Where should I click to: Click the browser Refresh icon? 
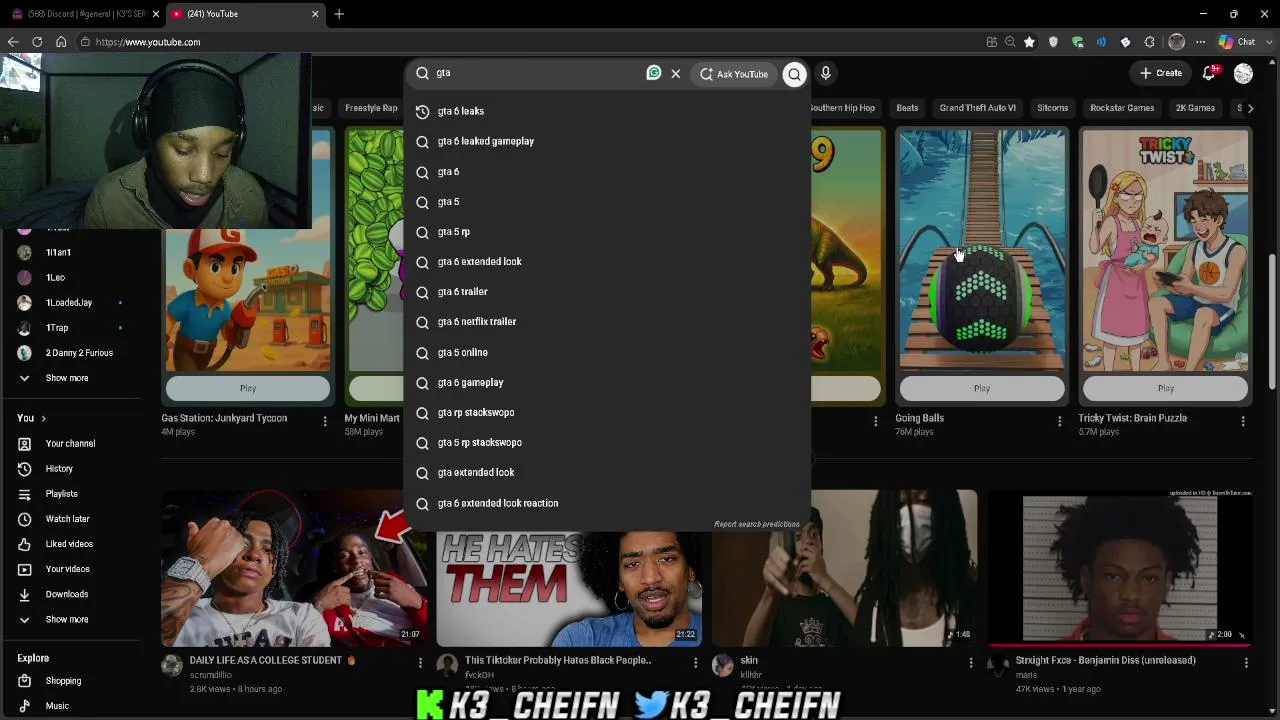37,42
